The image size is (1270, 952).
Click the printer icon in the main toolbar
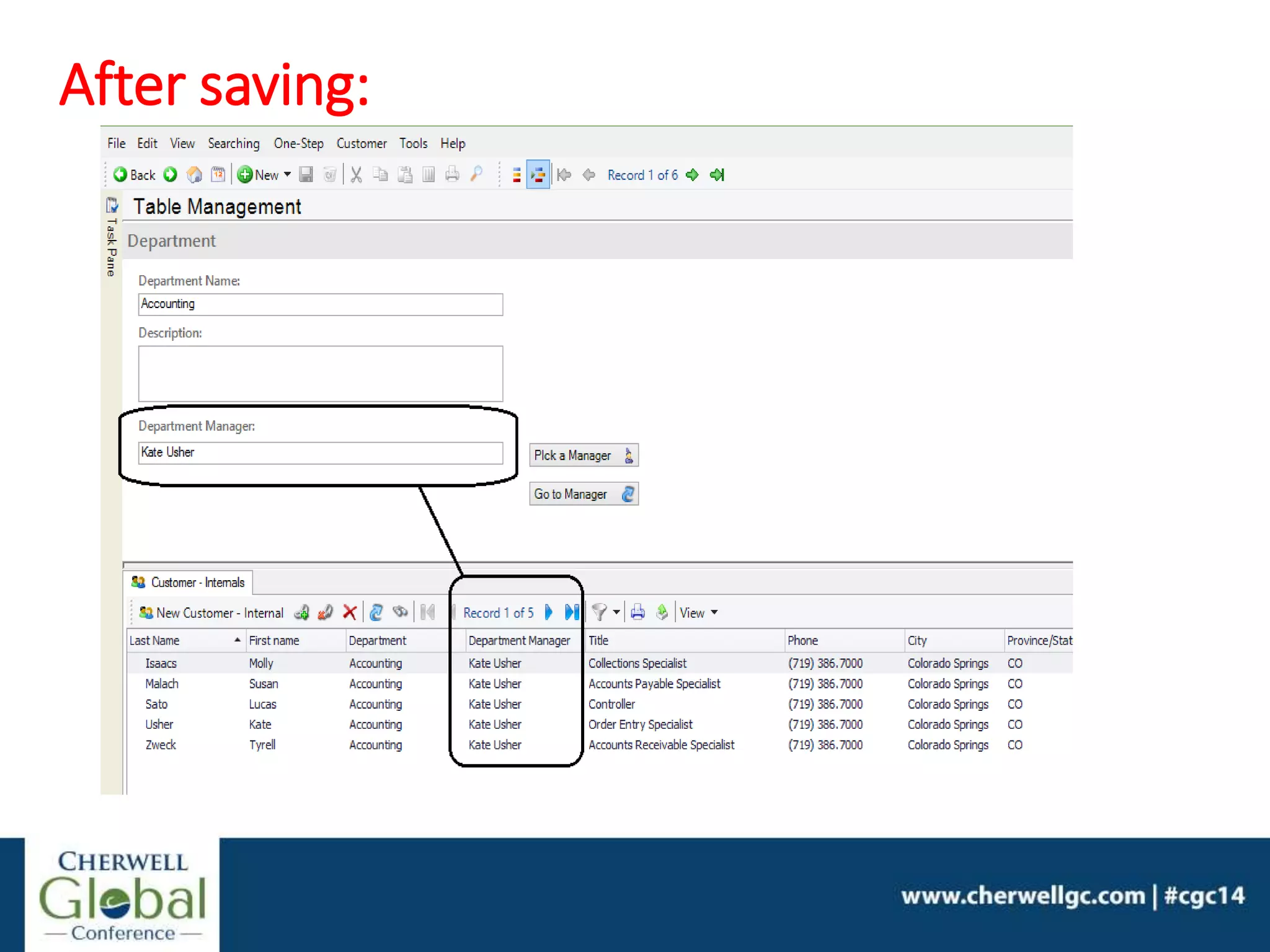453,175
